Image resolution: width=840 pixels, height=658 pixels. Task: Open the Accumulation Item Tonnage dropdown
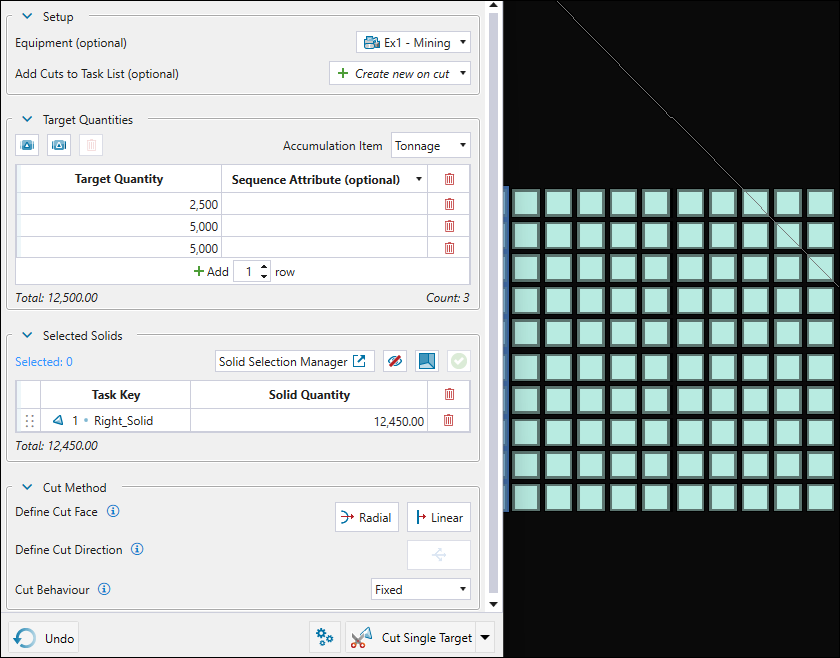coord(430,146)
